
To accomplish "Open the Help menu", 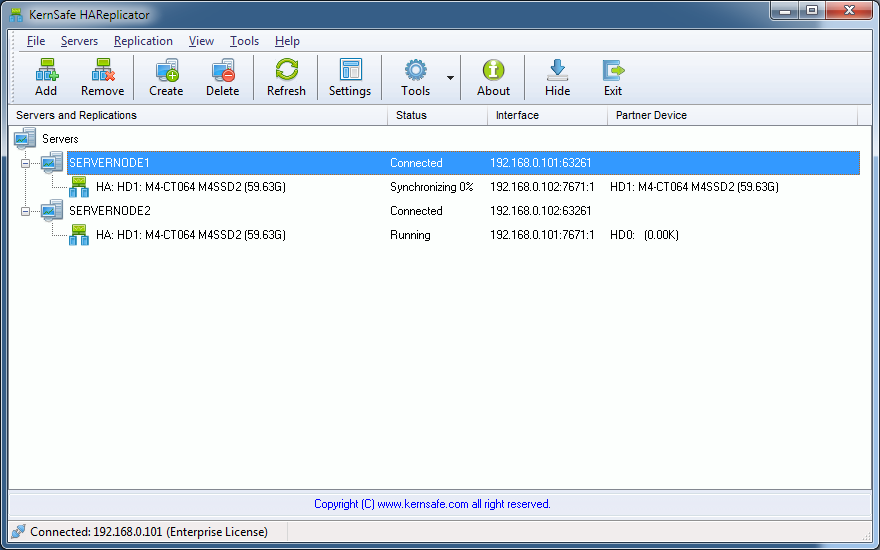I will (x=287, y=41).
